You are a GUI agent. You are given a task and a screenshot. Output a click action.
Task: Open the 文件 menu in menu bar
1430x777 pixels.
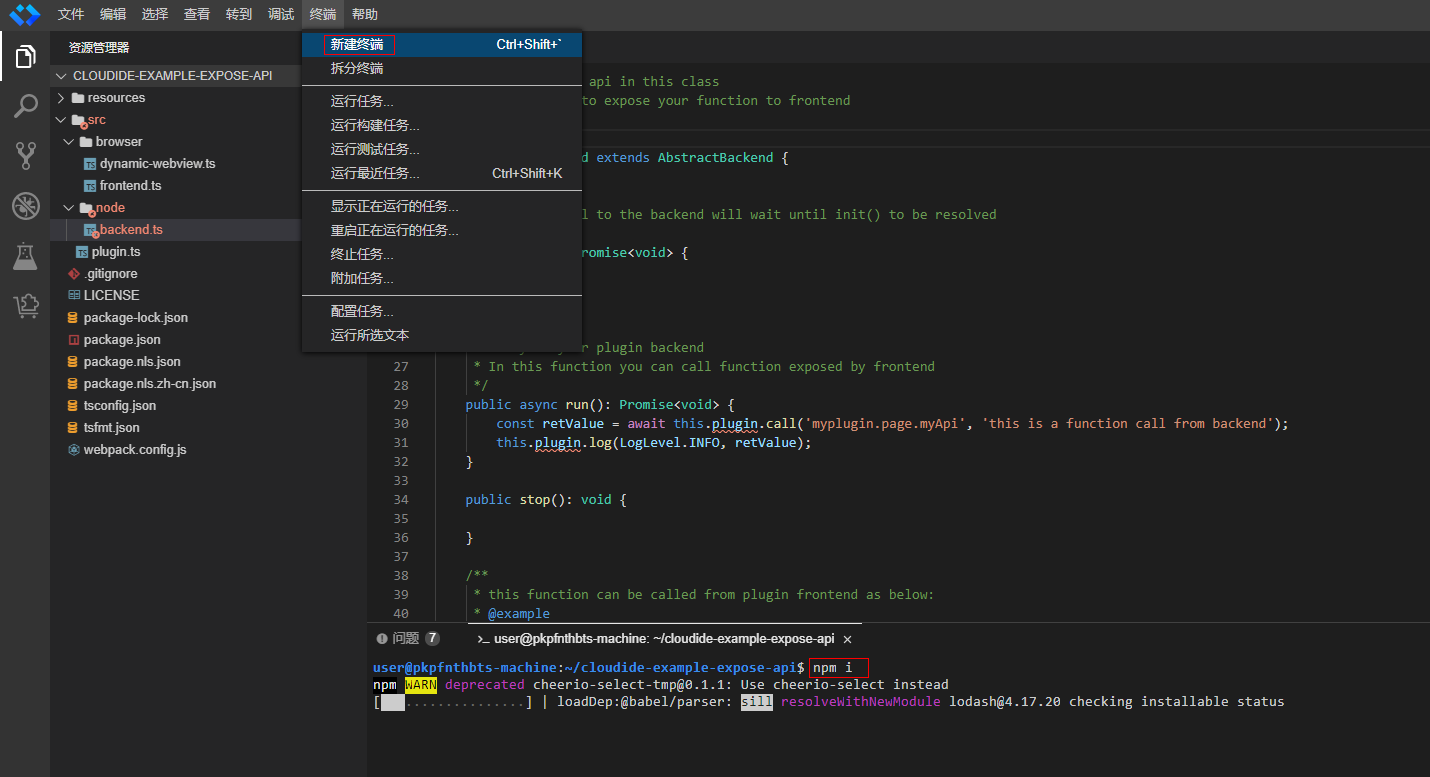(71, 14)
